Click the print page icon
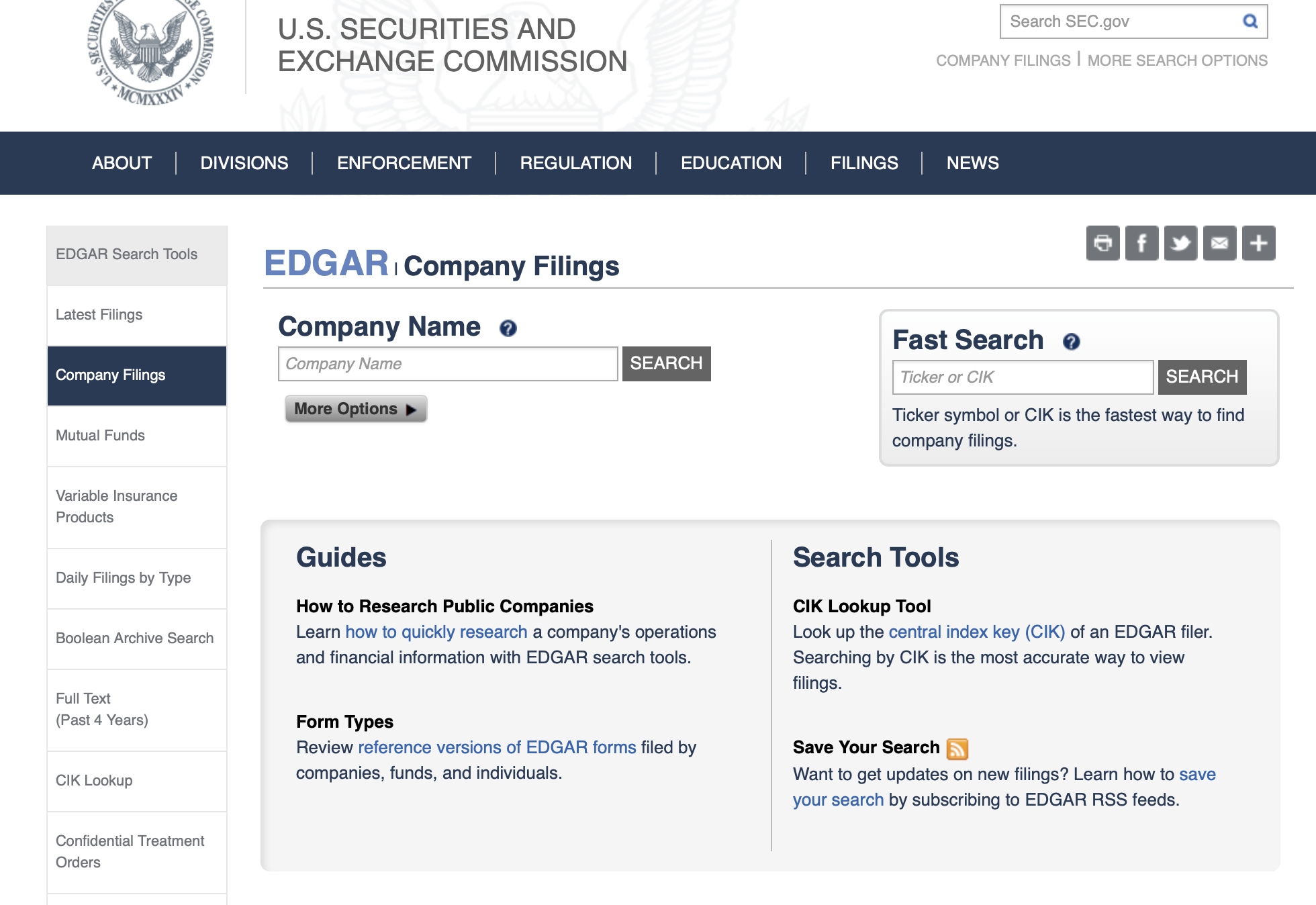 1102,243
